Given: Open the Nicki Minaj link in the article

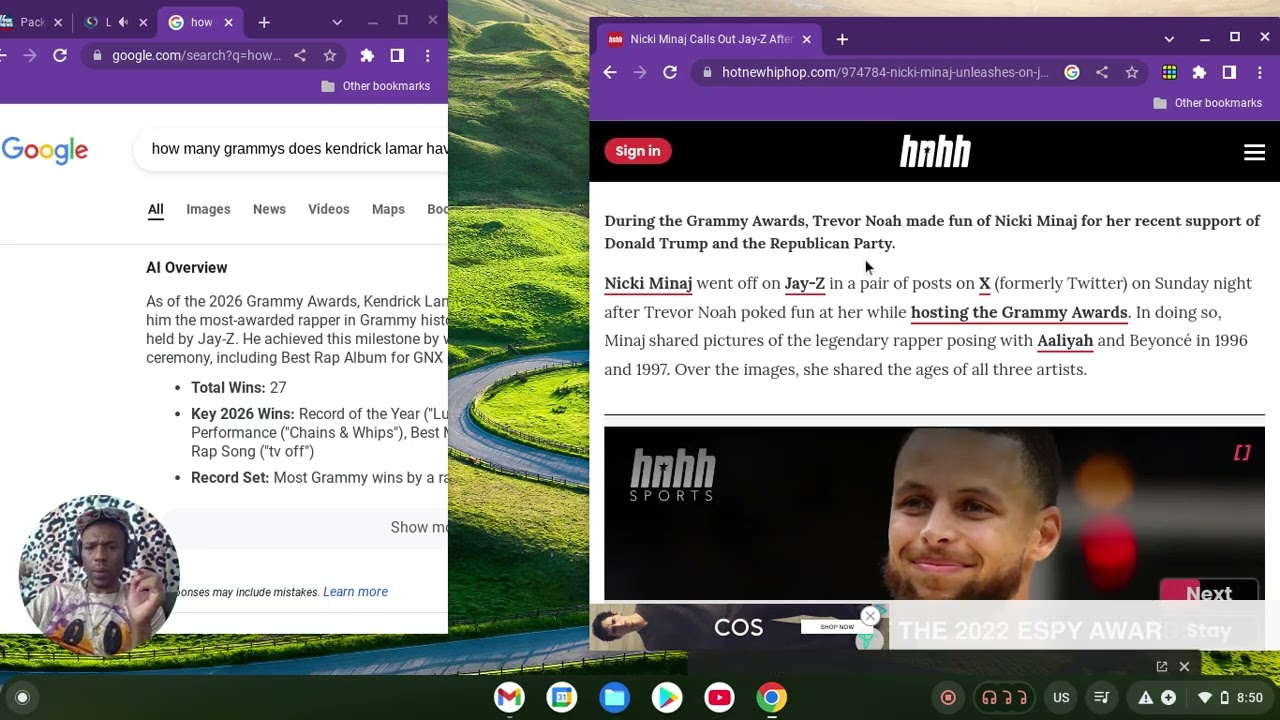Looking at the screenshot, I should 648,283.
